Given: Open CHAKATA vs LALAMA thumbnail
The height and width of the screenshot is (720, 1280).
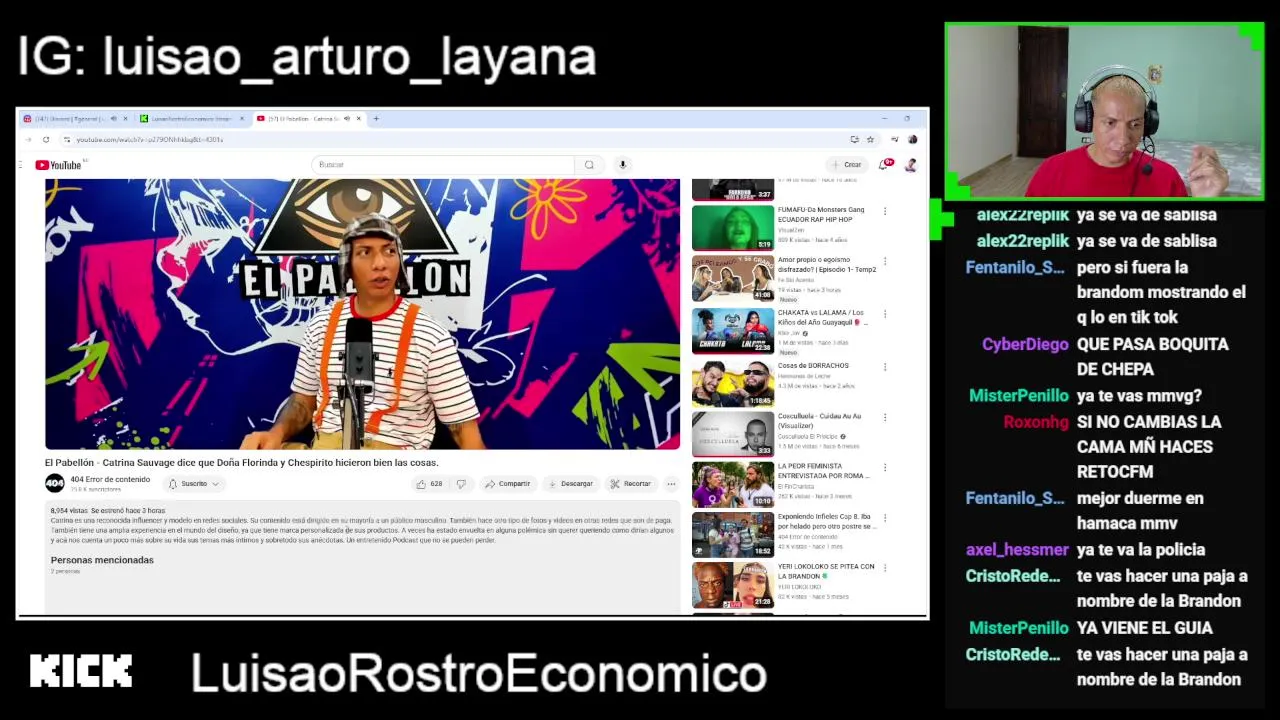Looking at the screenshot, I should [733, 331].
